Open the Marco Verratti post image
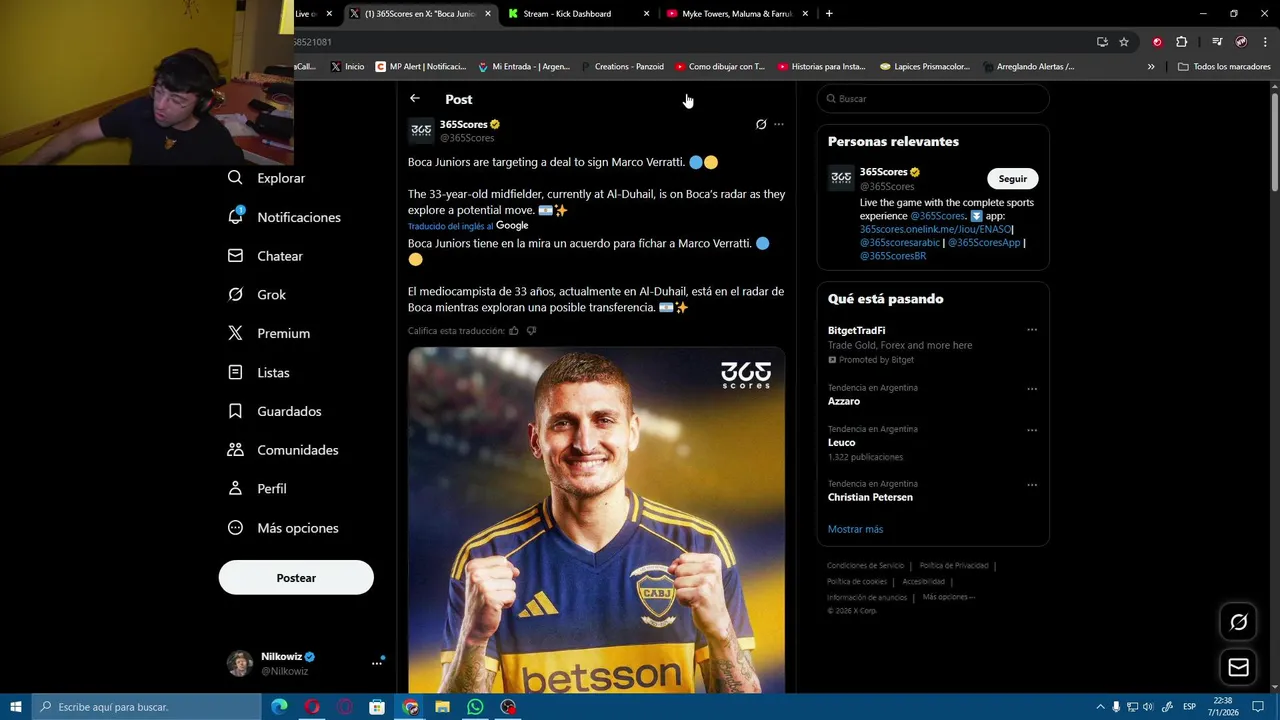The height and width of the screenshot is (720, 1280). click(x=596, y=520)
